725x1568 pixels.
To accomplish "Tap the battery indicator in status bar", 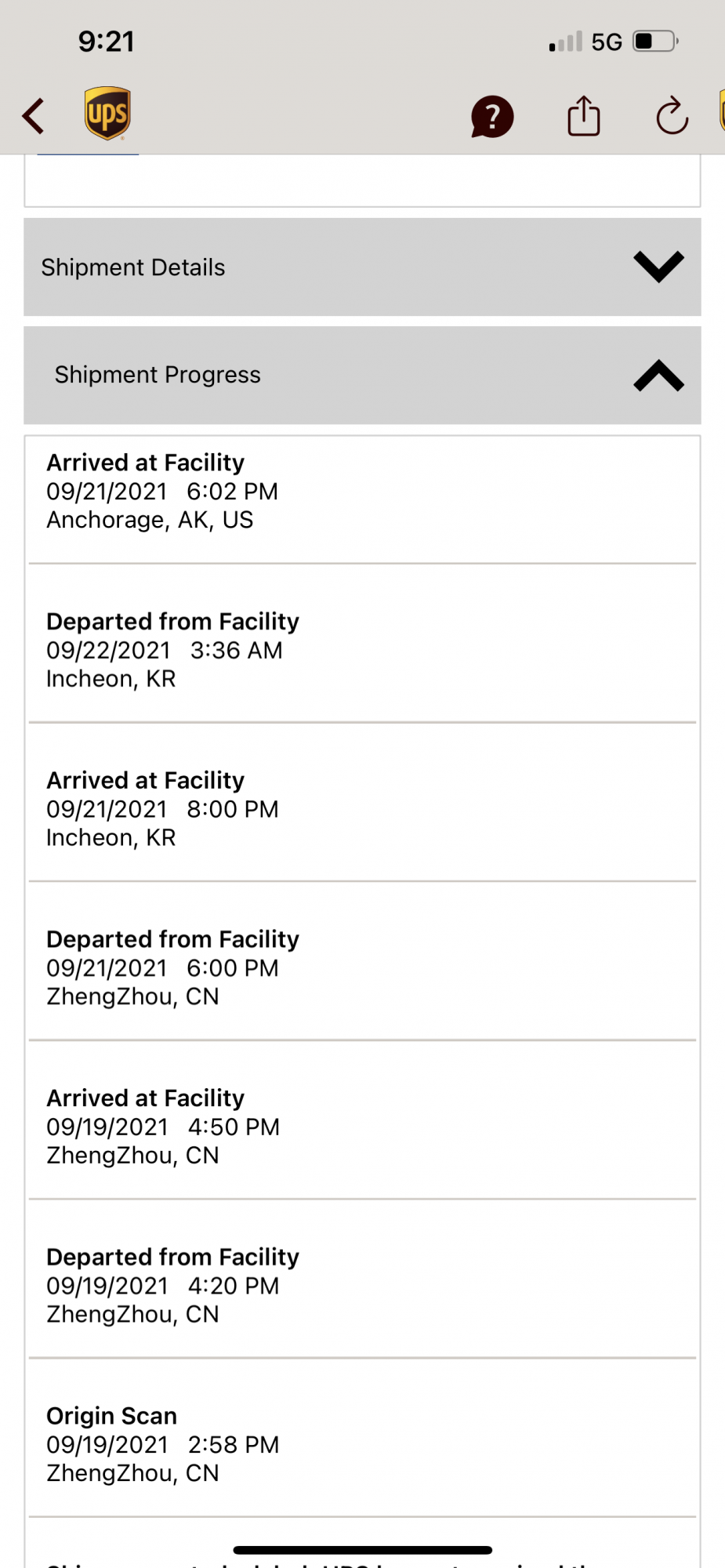I will (655, 41).
